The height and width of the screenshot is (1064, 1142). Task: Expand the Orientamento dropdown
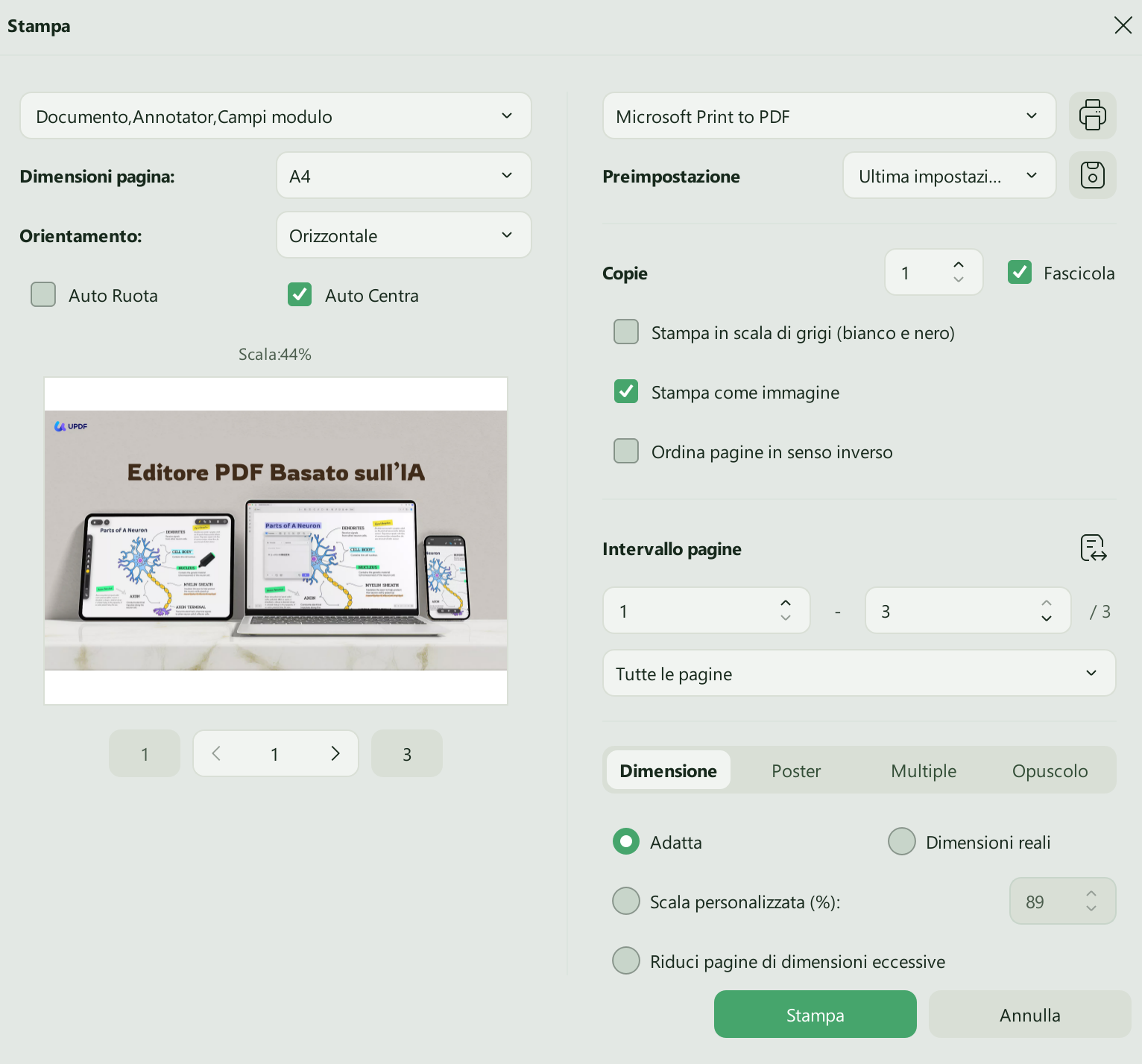tap(403, 235)
